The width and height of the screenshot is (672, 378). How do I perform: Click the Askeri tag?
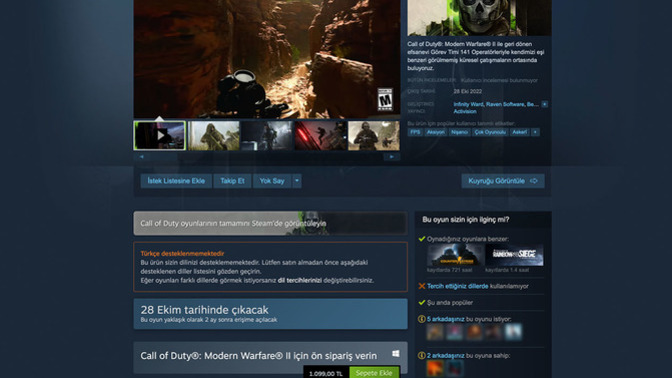519,132
